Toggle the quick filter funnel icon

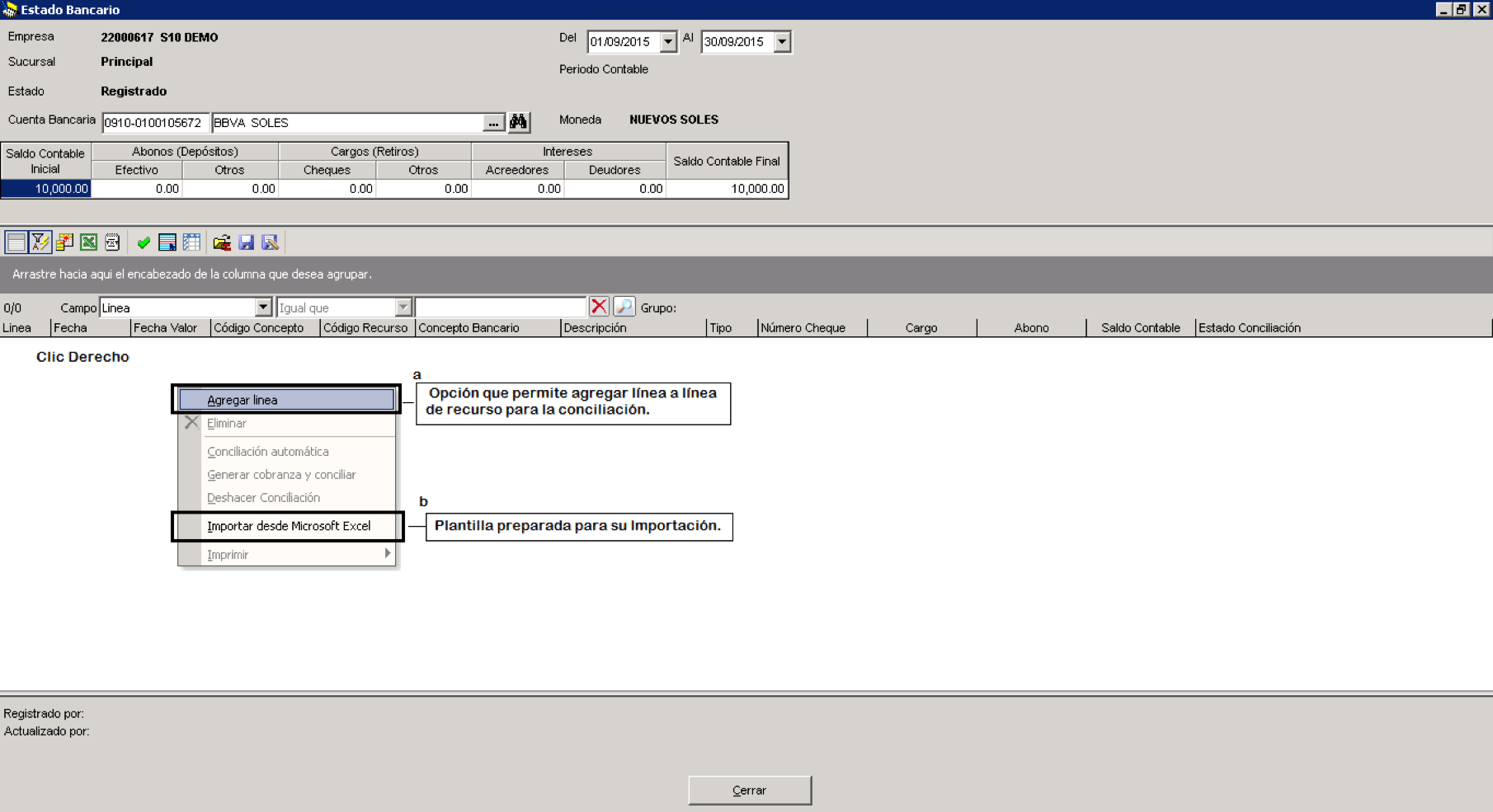(40, 242)
